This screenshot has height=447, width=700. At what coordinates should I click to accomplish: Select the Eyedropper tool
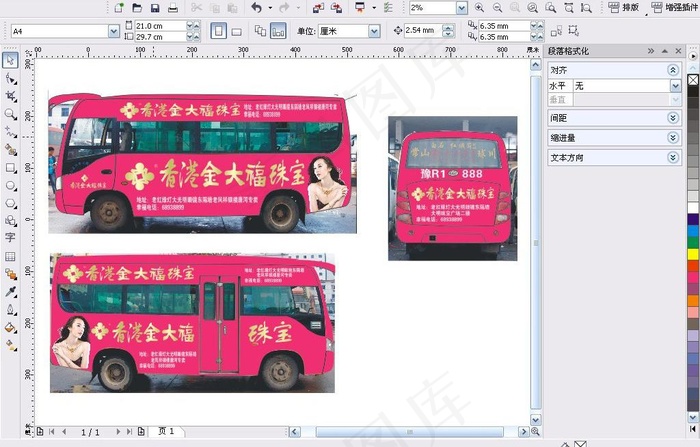[x=10, y=292]
